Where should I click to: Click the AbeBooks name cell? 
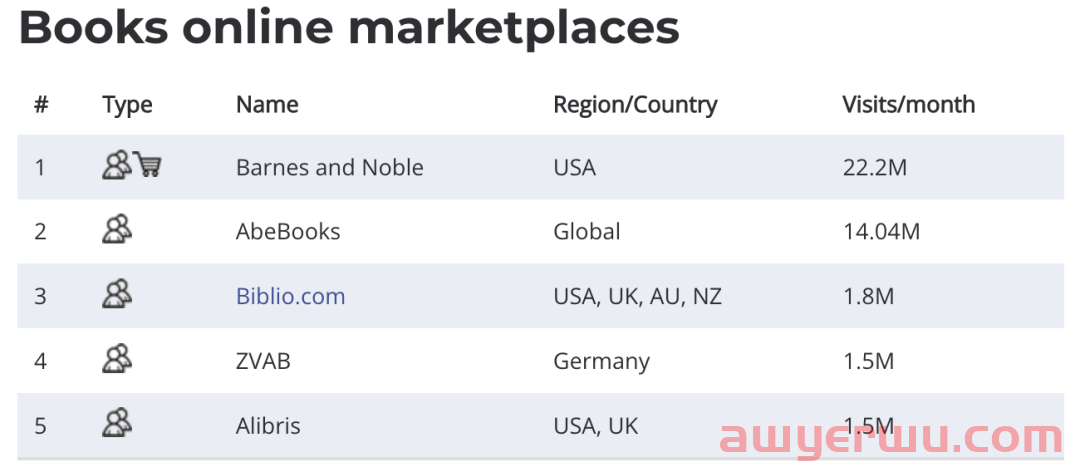(x=288, y=232)
